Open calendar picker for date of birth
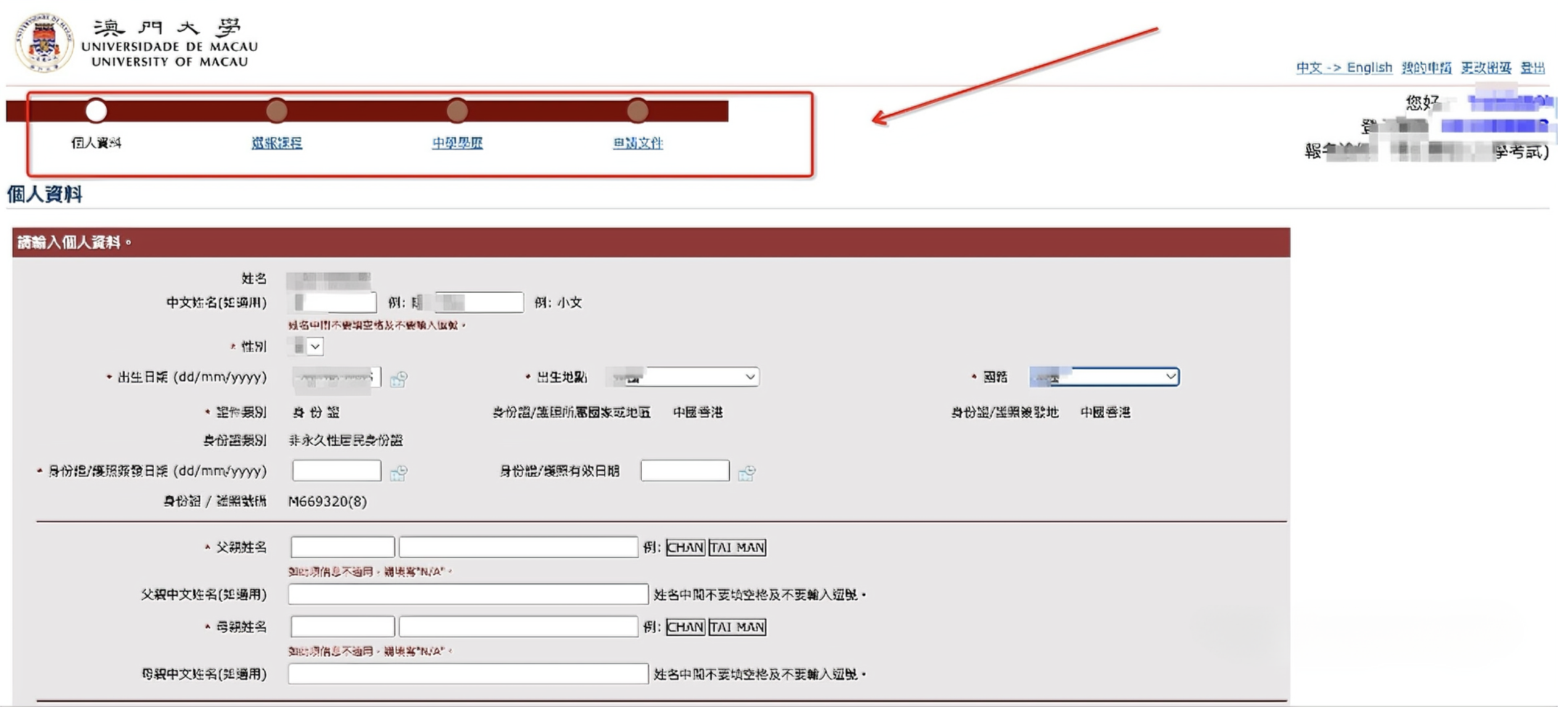Viewport: 1568px width, 709px height. click(398, 379)
